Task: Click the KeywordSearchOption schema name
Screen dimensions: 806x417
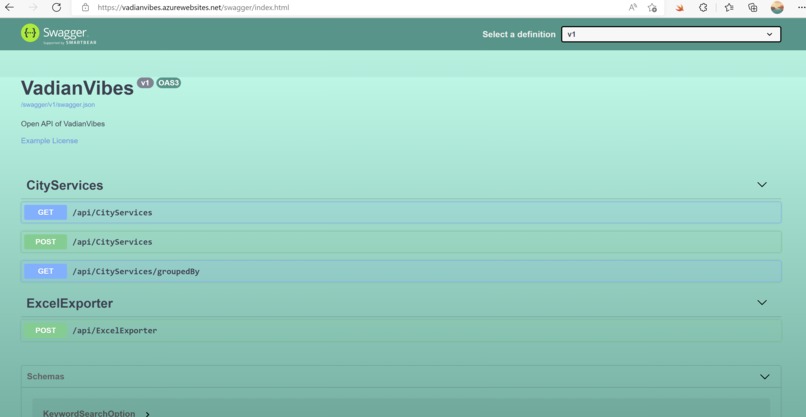Action: pos(89,413)
